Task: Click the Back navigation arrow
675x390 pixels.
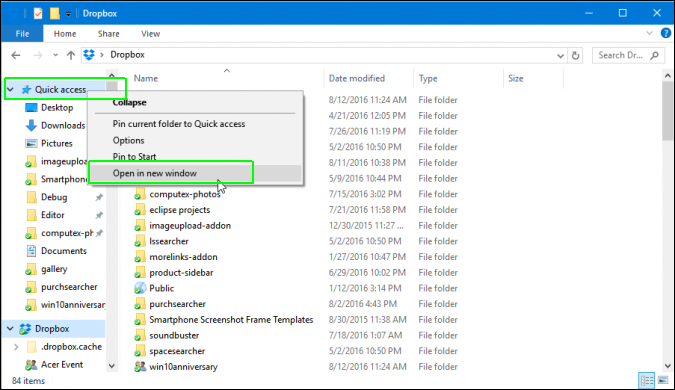Action: (16, 55)
